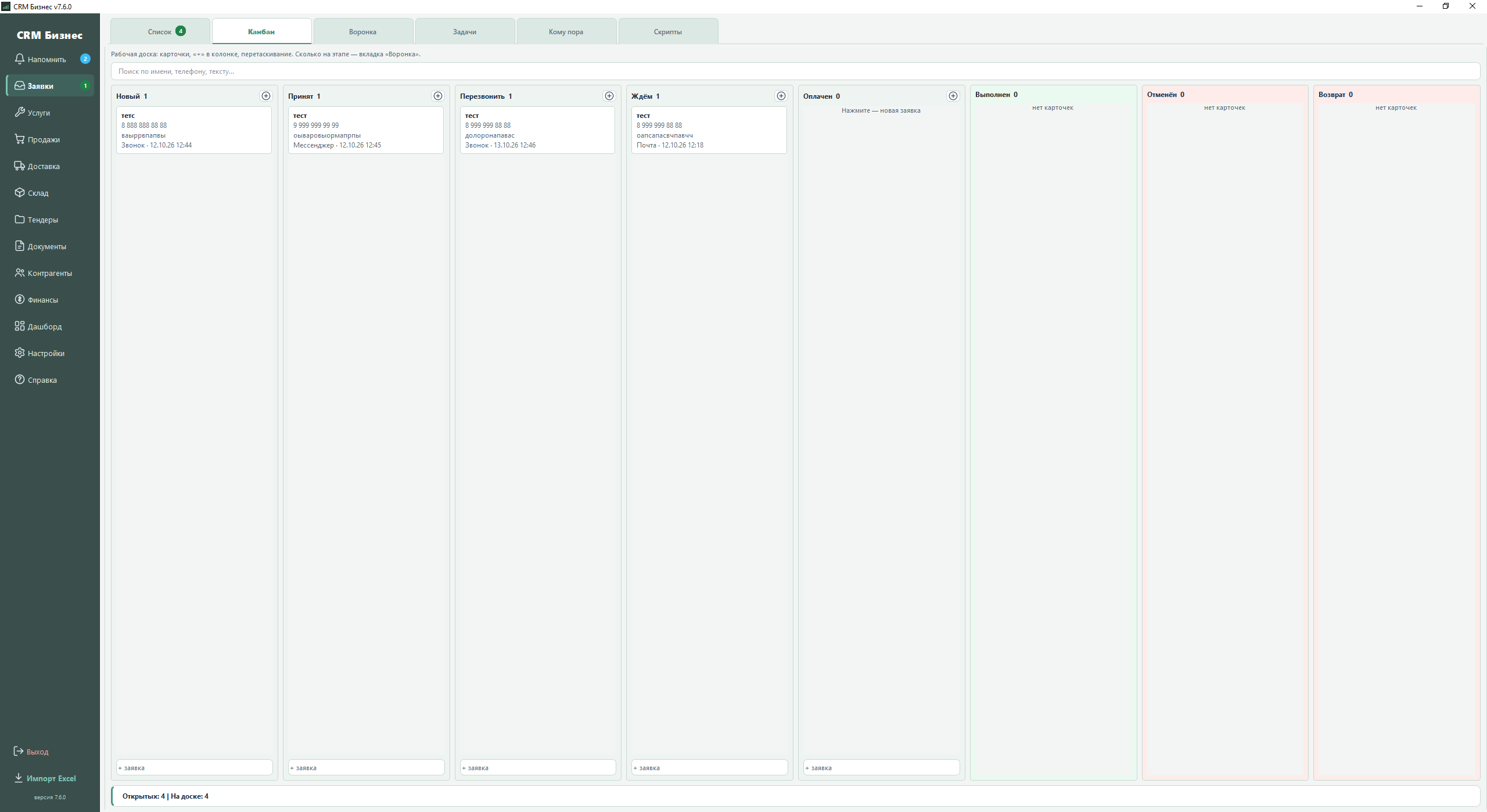Click 'Нажмите — новая заявка' in Оплачен

tap(881, 110)
